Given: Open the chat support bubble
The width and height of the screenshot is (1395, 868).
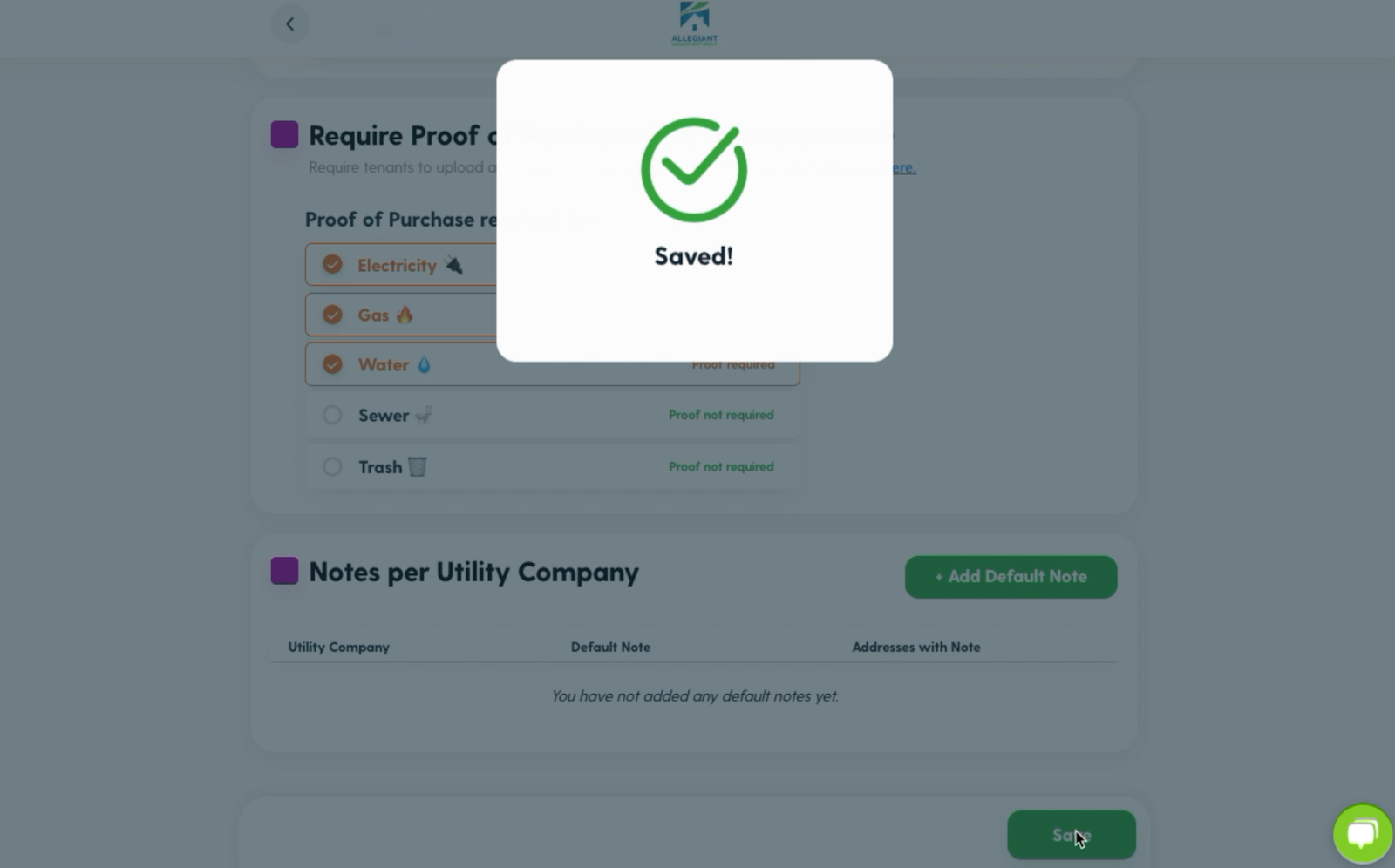Looking at the screenshot, I should [1363, 833].
